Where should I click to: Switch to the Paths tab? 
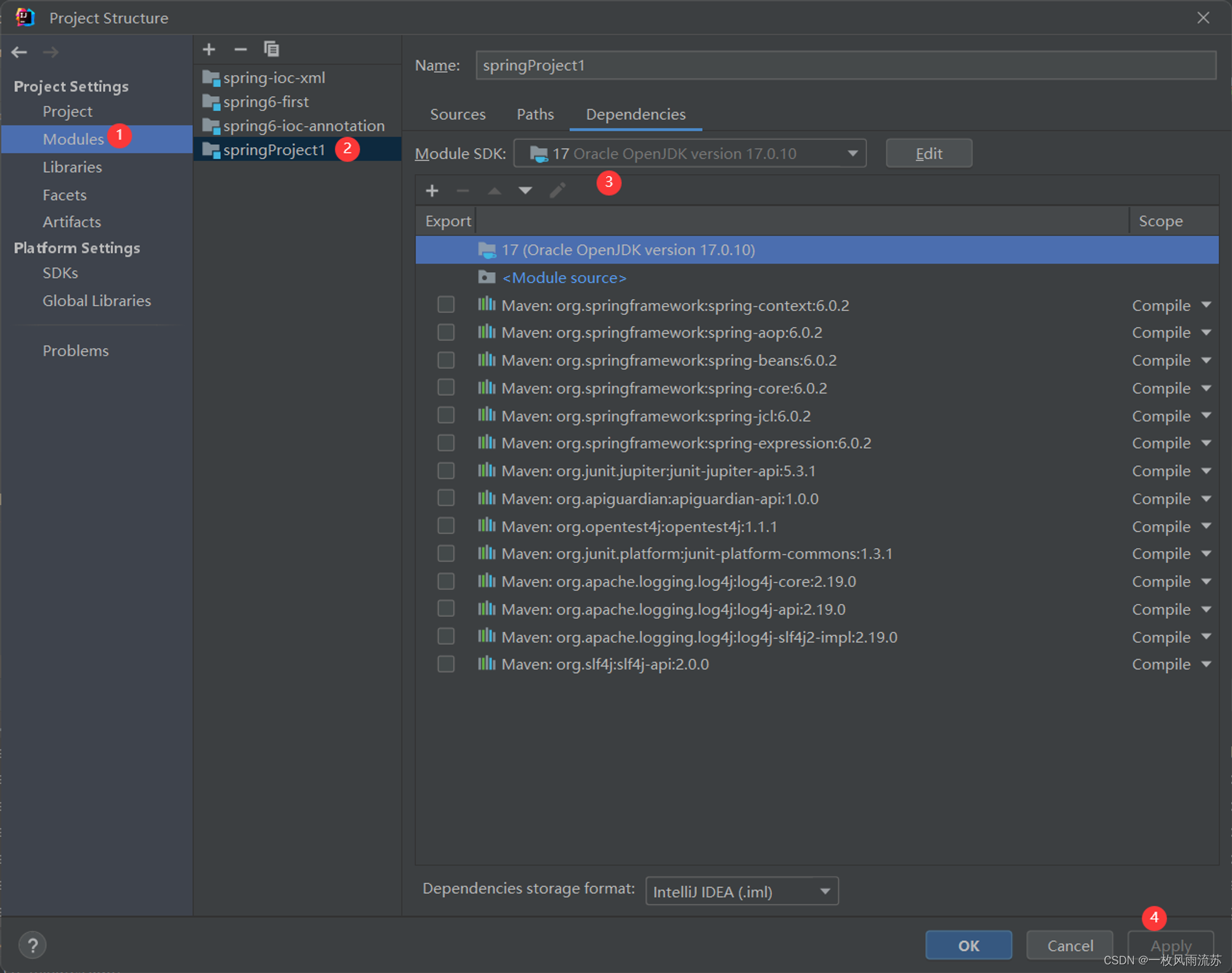(x=535, y=115)
